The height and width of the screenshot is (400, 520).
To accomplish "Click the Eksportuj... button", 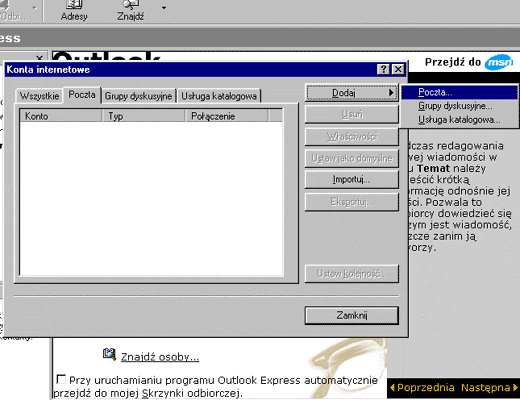I will click(x=352, y=202).
